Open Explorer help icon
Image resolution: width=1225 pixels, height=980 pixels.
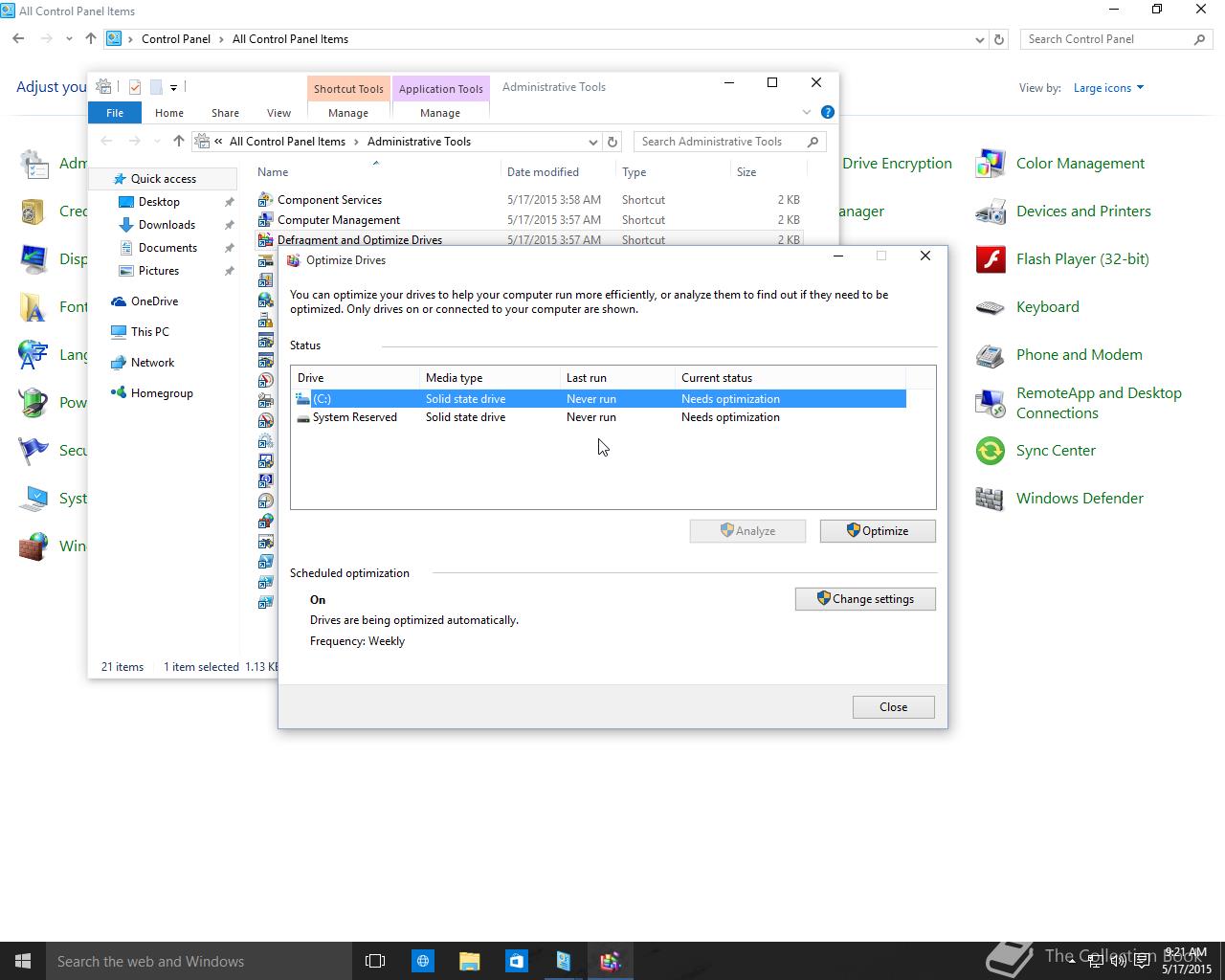coord(828,112)
